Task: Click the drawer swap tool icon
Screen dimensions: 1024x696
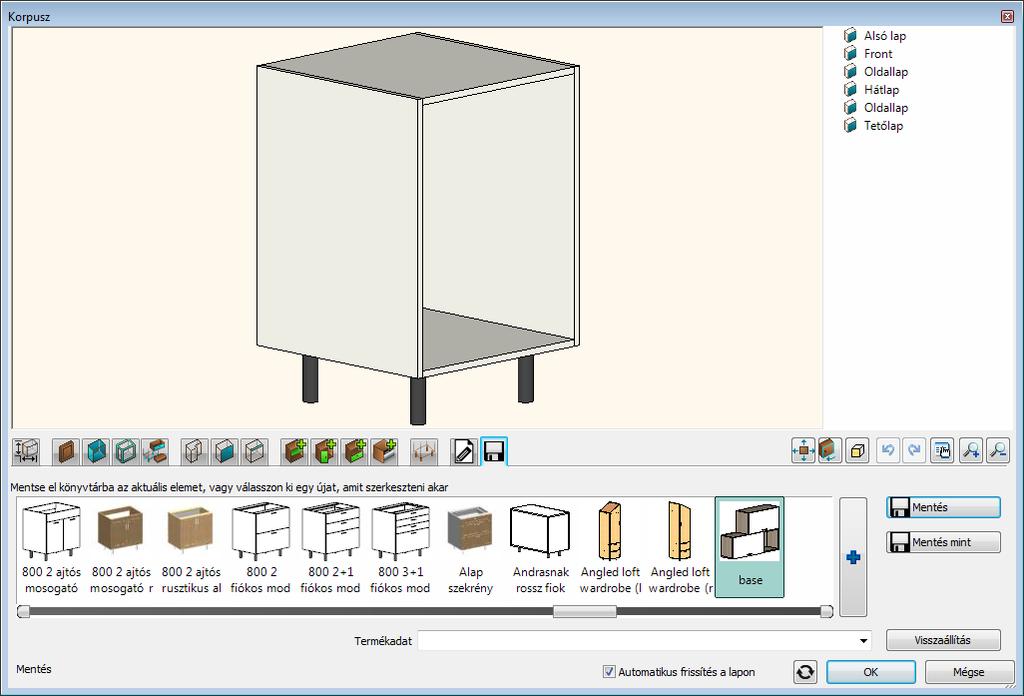Action: coord(155,451)
